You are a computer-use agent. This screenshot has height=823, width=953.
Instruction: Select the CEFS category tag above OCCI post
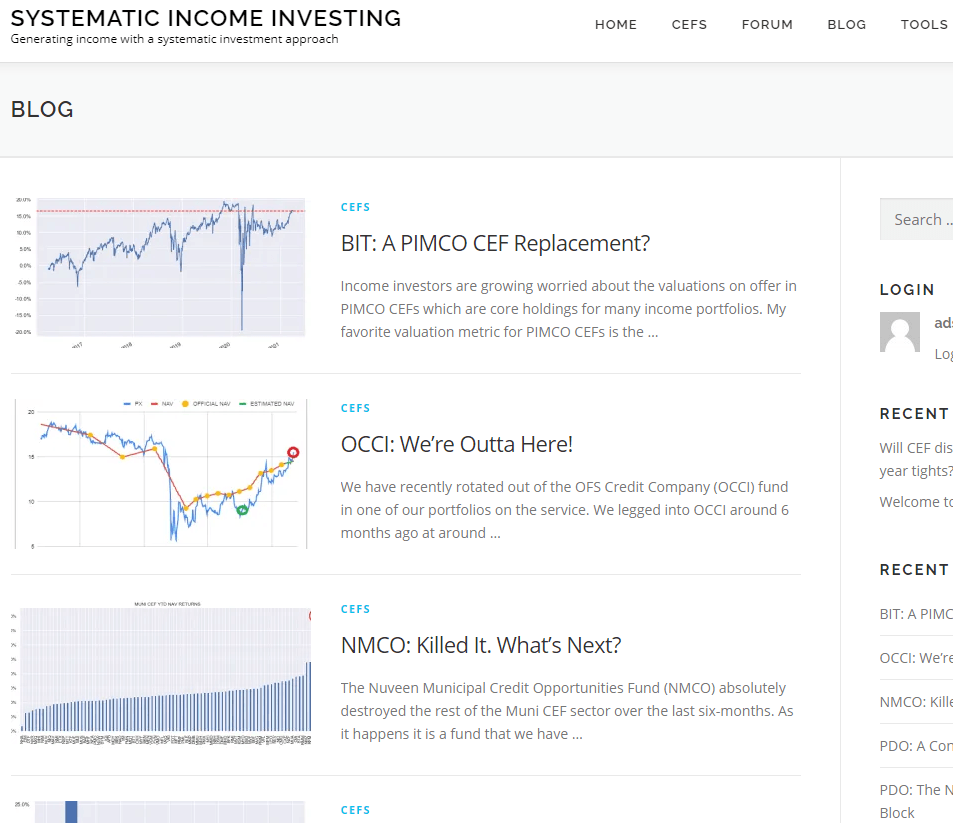tap(355, 408)
